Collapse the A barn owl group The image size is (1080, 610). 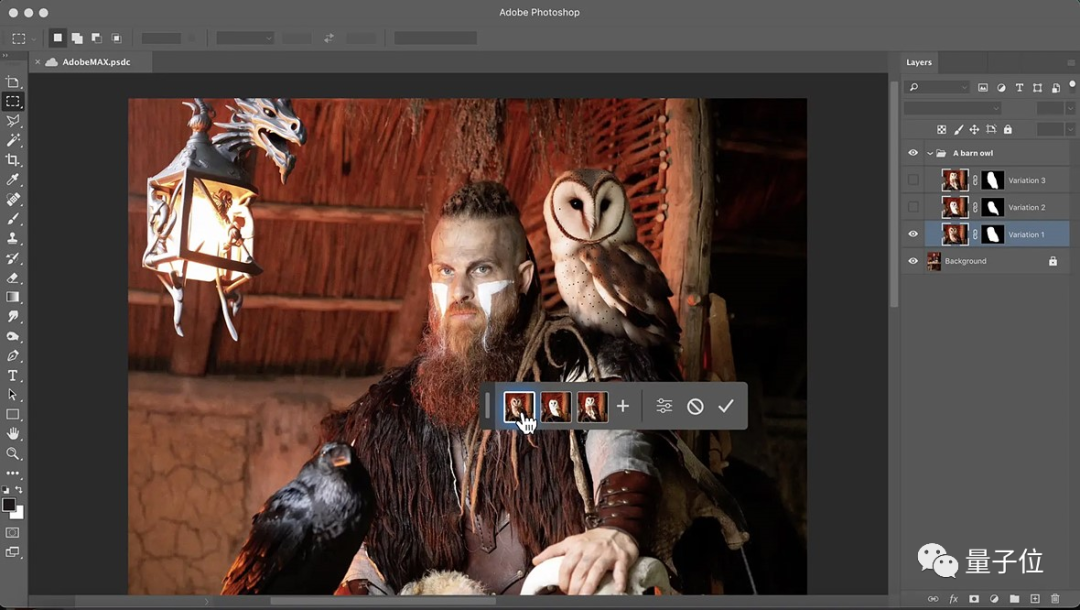930,153
